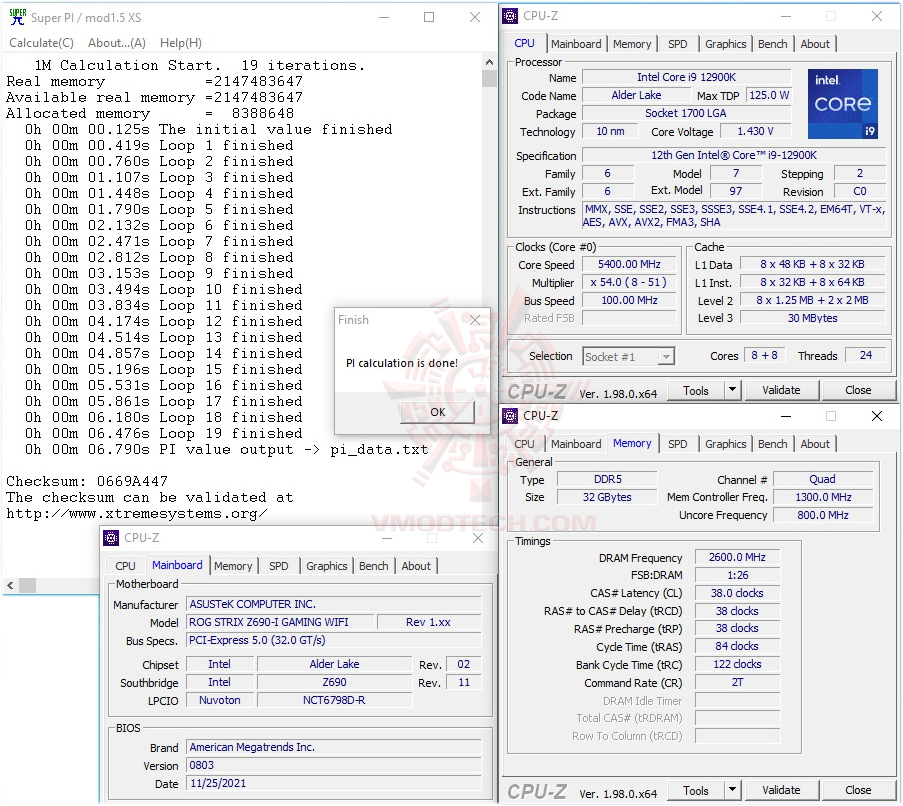Click Mem Controller Freq. value 1300.0 MHz
Image resolution: width=903 pixels, height=806 pixels.
(x=823, y=497)
